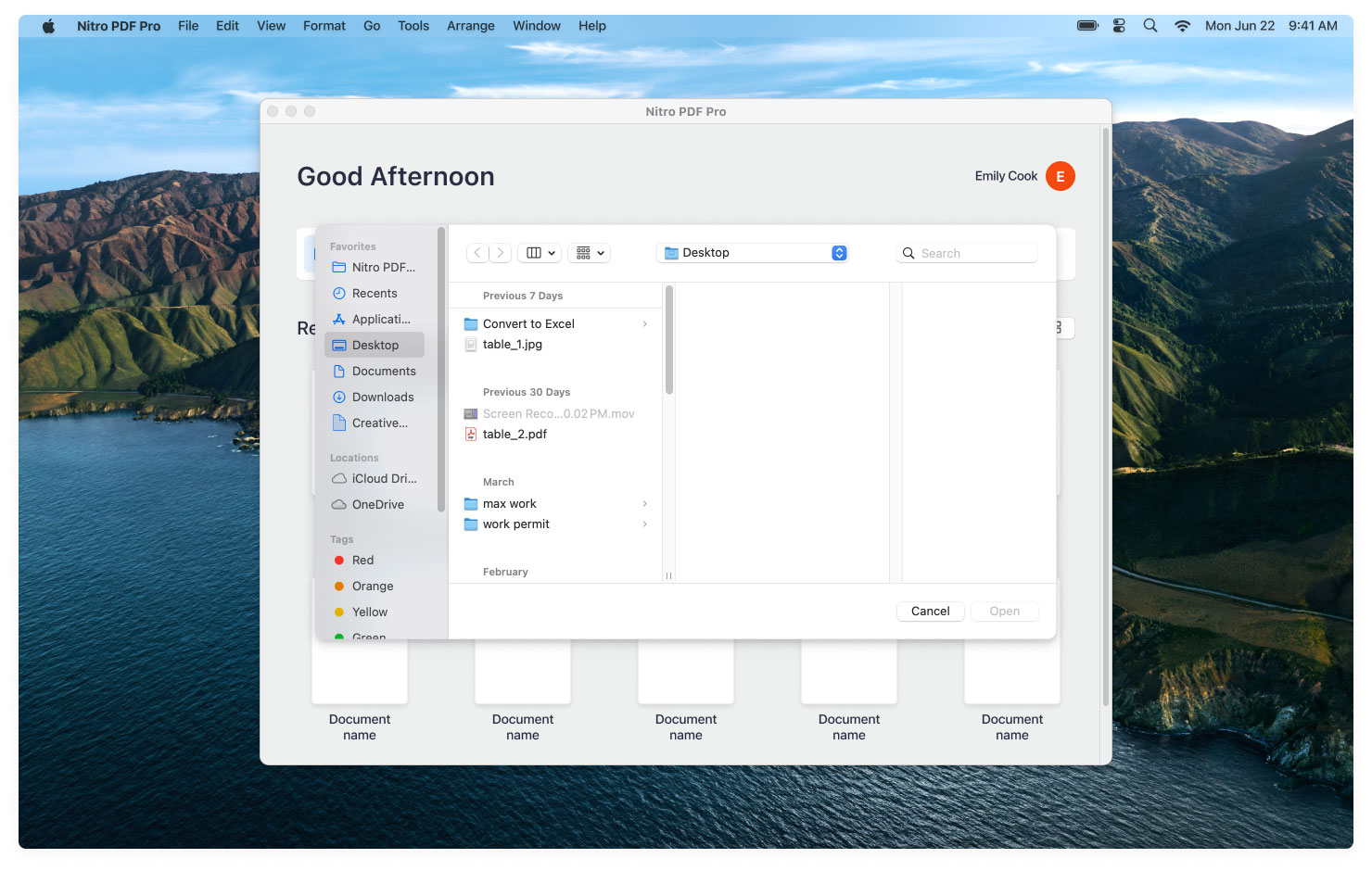Click the back navigation arrow
Image resolution: width=1372 pixels, height=871 pixels.
pyautogui.click(x=477, y=253)
